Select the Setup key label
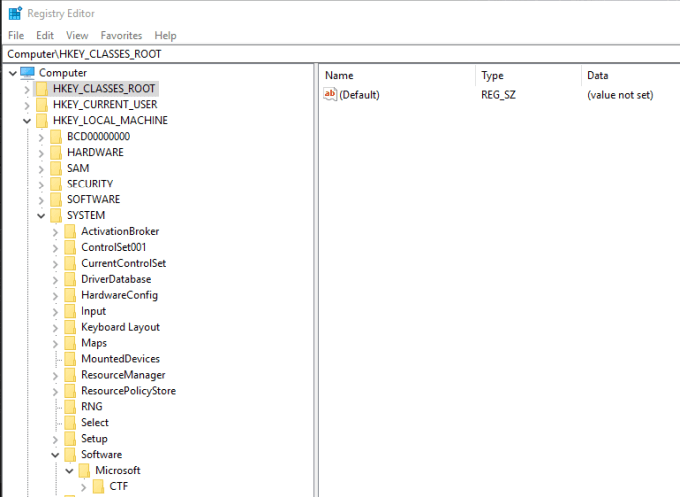Screen dimensions: 680x497 click(94, 438)
